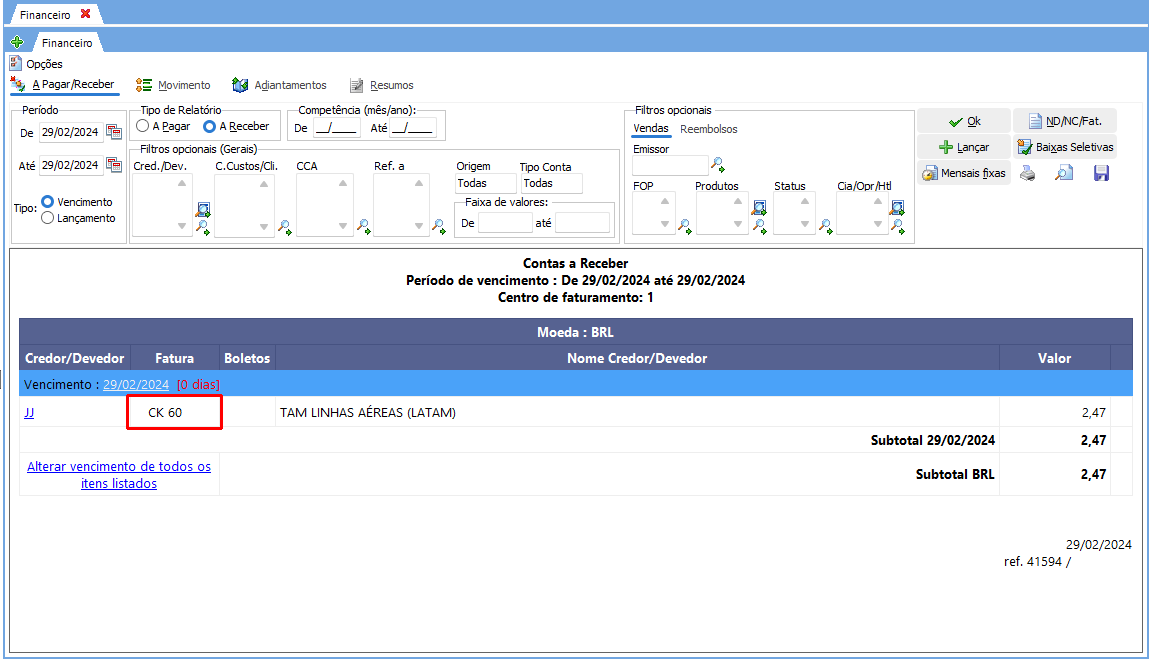Image resolution: width=1151 pixels, height=664 pixels.
Task: Click the C.Custos/Cli. list down arrow
Action: pos(264,227)
